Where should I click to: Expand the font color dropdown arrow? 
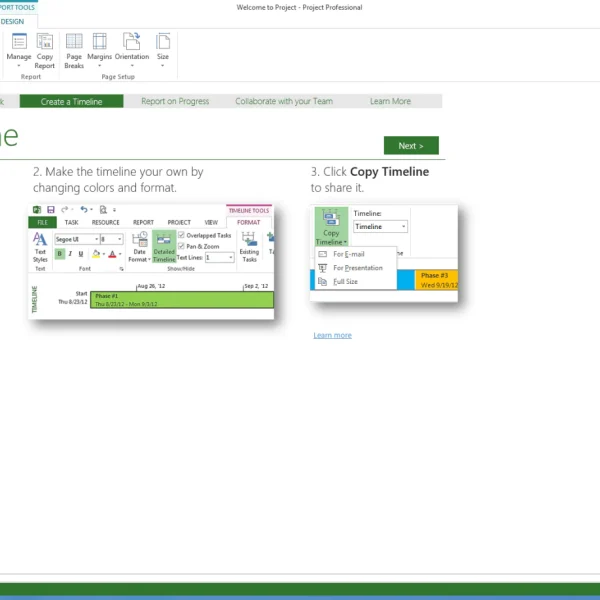[x=120, y=254]
